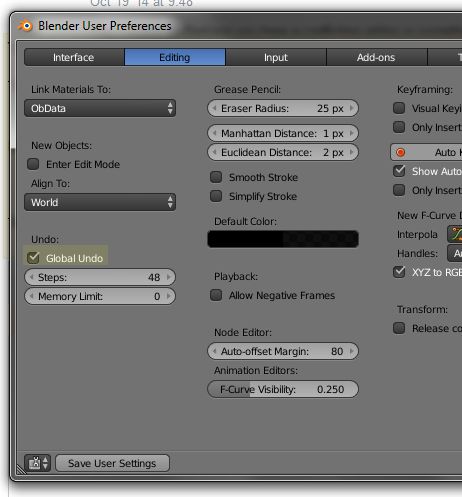This screenshot has height=497, width=462.
Task: Click the Keyframing section label
Action: (x=425, y=89)
